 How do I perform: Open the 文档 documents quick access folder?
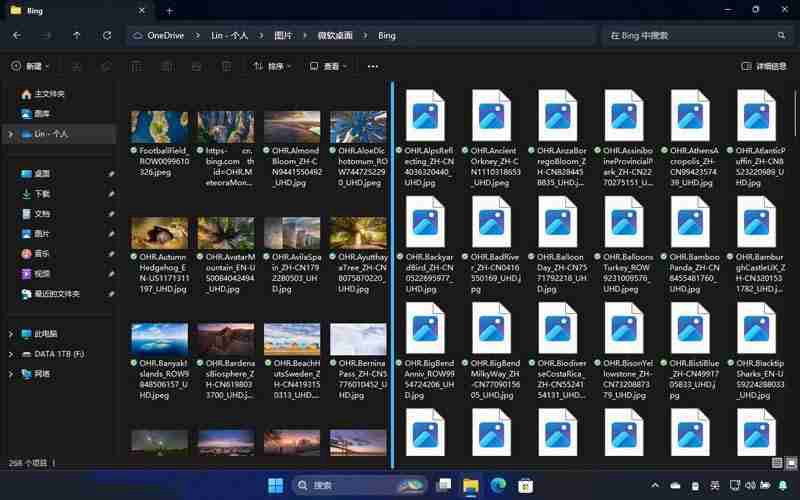click(x=36, y=214)
